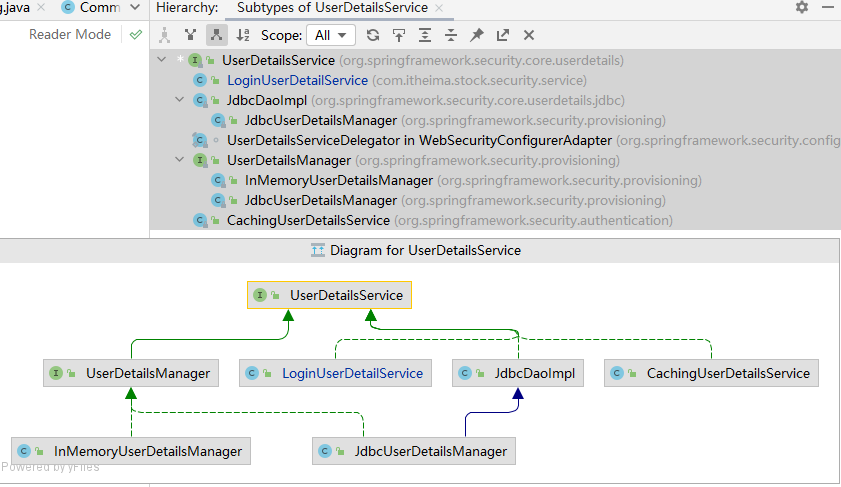Select the UserDetailsManager diagram node

(131, 373)
